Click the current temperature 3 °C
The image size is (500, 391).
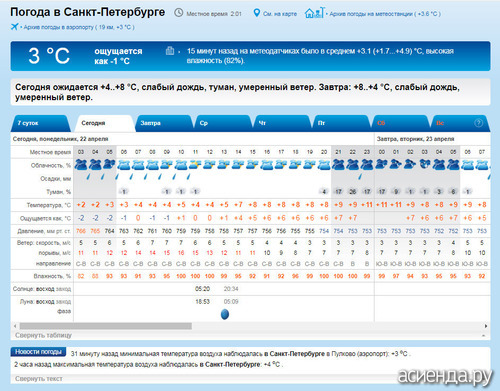click(49, 56)
